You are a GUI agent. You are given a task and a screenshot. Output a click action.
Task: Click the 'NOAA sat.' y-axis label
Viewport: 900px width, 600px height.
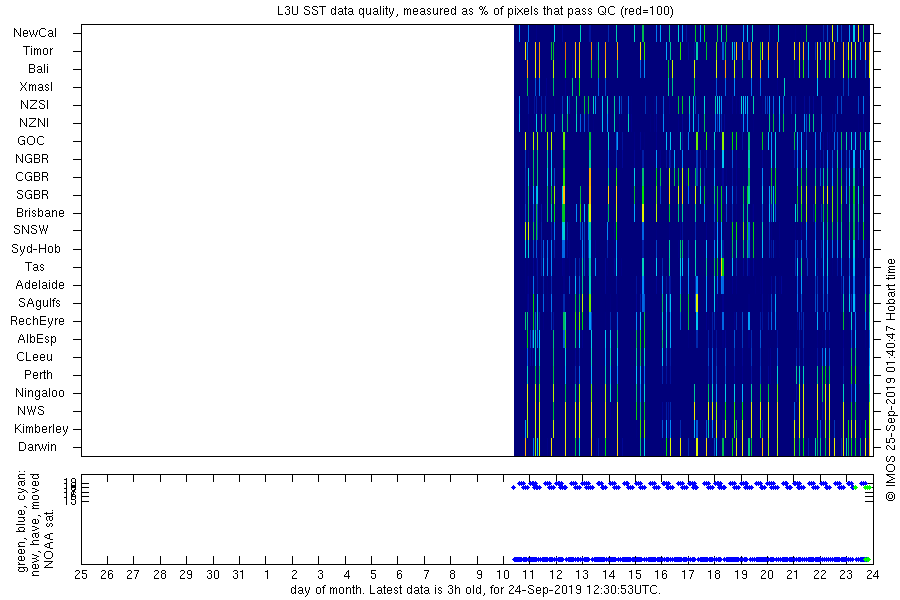(x=49, y=539)
